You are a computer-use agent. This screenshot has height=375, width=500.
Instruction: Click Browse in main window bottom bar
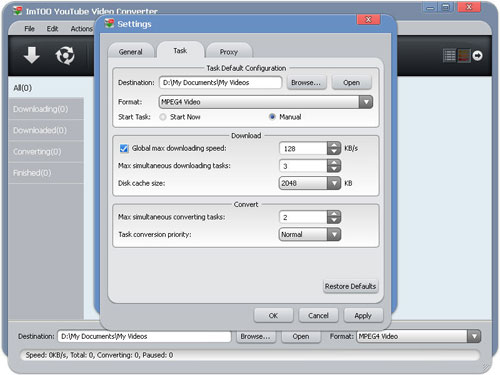tap(256, 336)
